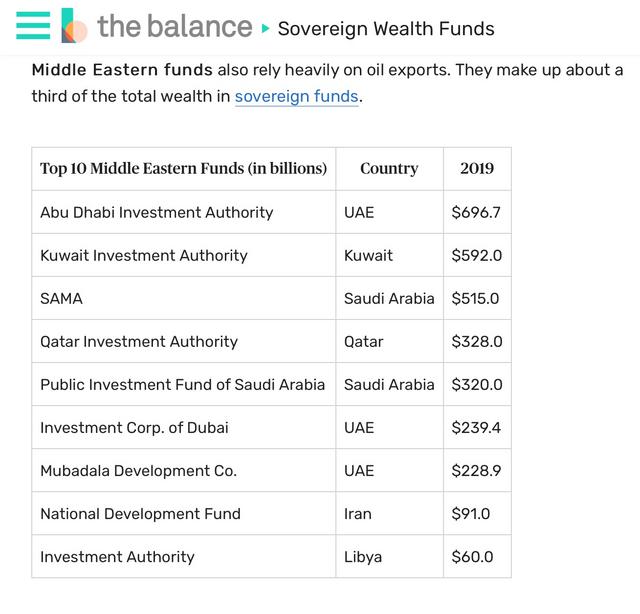
Task: Click the Top 10 Middle Eastern Funds header
Action: 184,169
